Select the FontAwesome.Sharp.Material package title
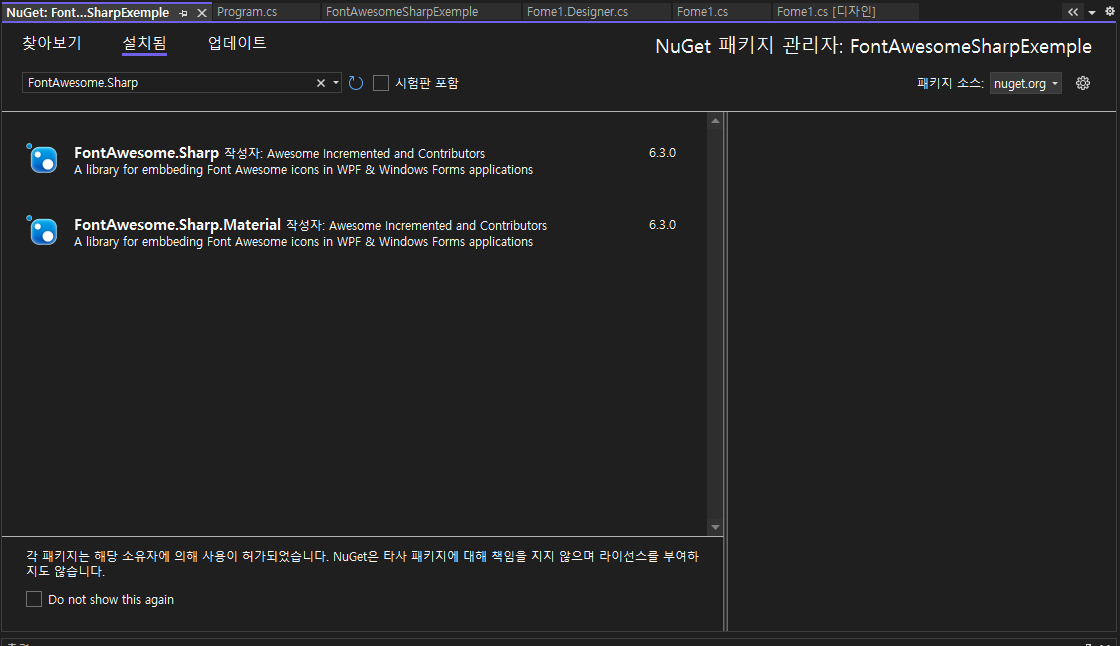 click(x=177, y=225)
